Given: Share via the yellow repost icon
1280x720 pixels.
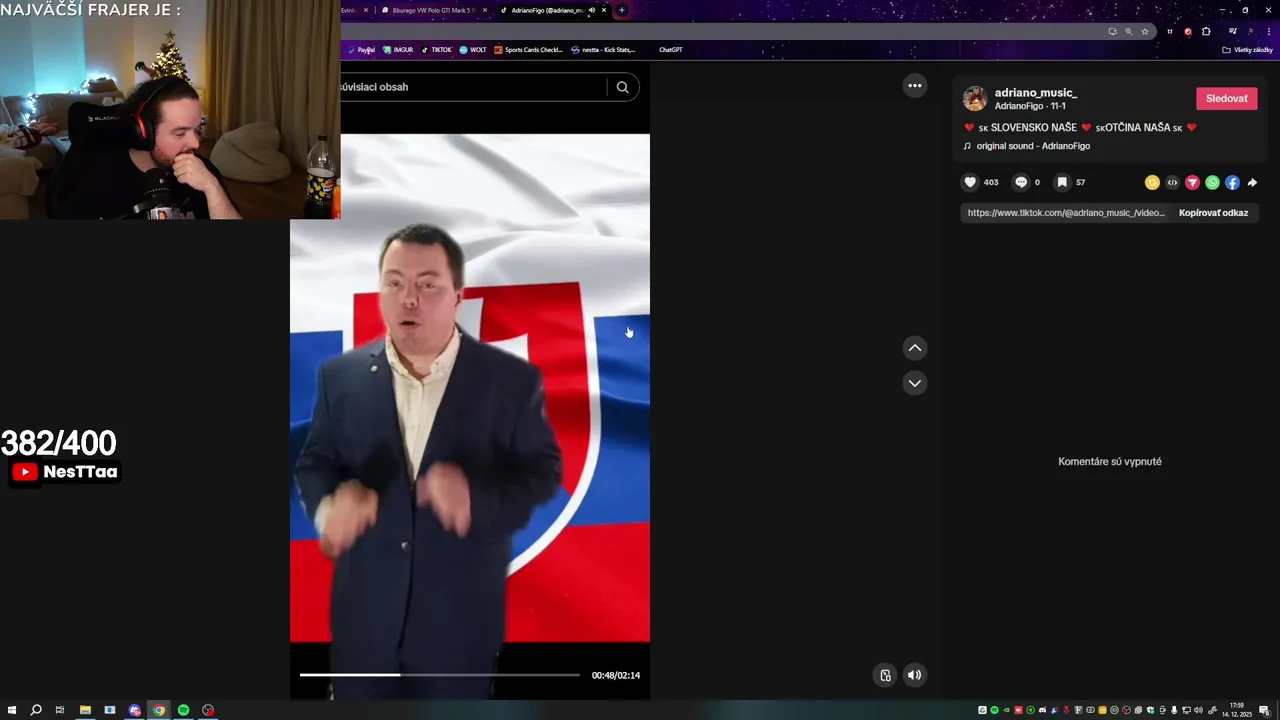Looking at the screenshot, I should (x=1152, y=182).
